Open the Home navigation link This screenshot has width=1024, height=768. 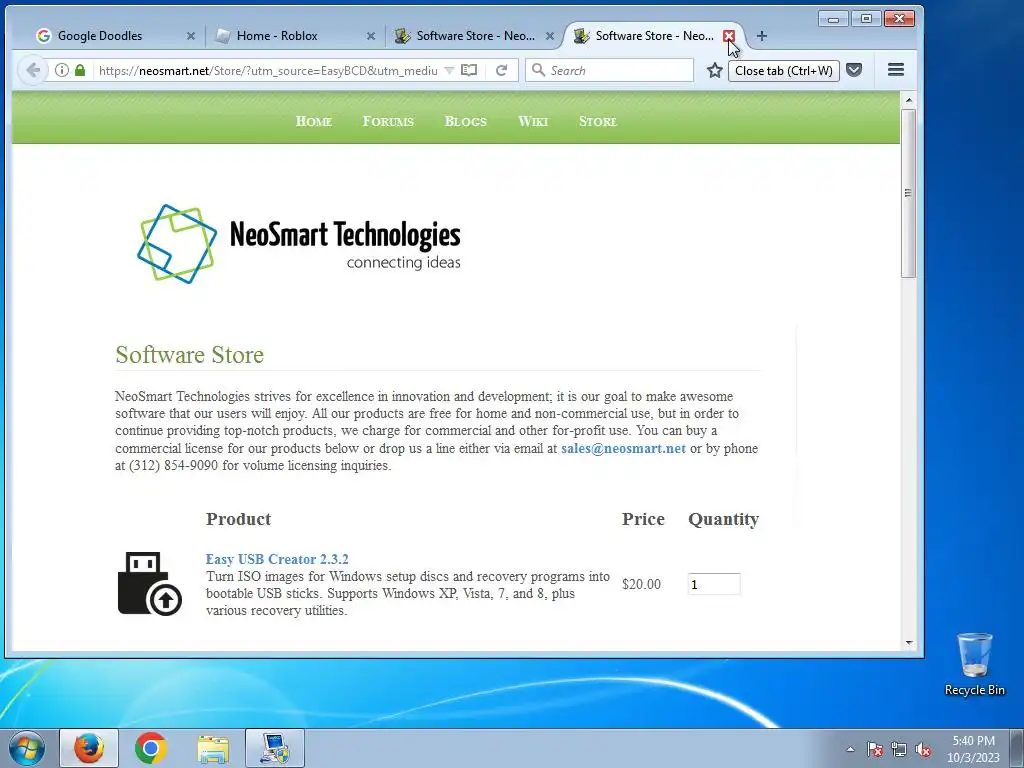point(313,121)
